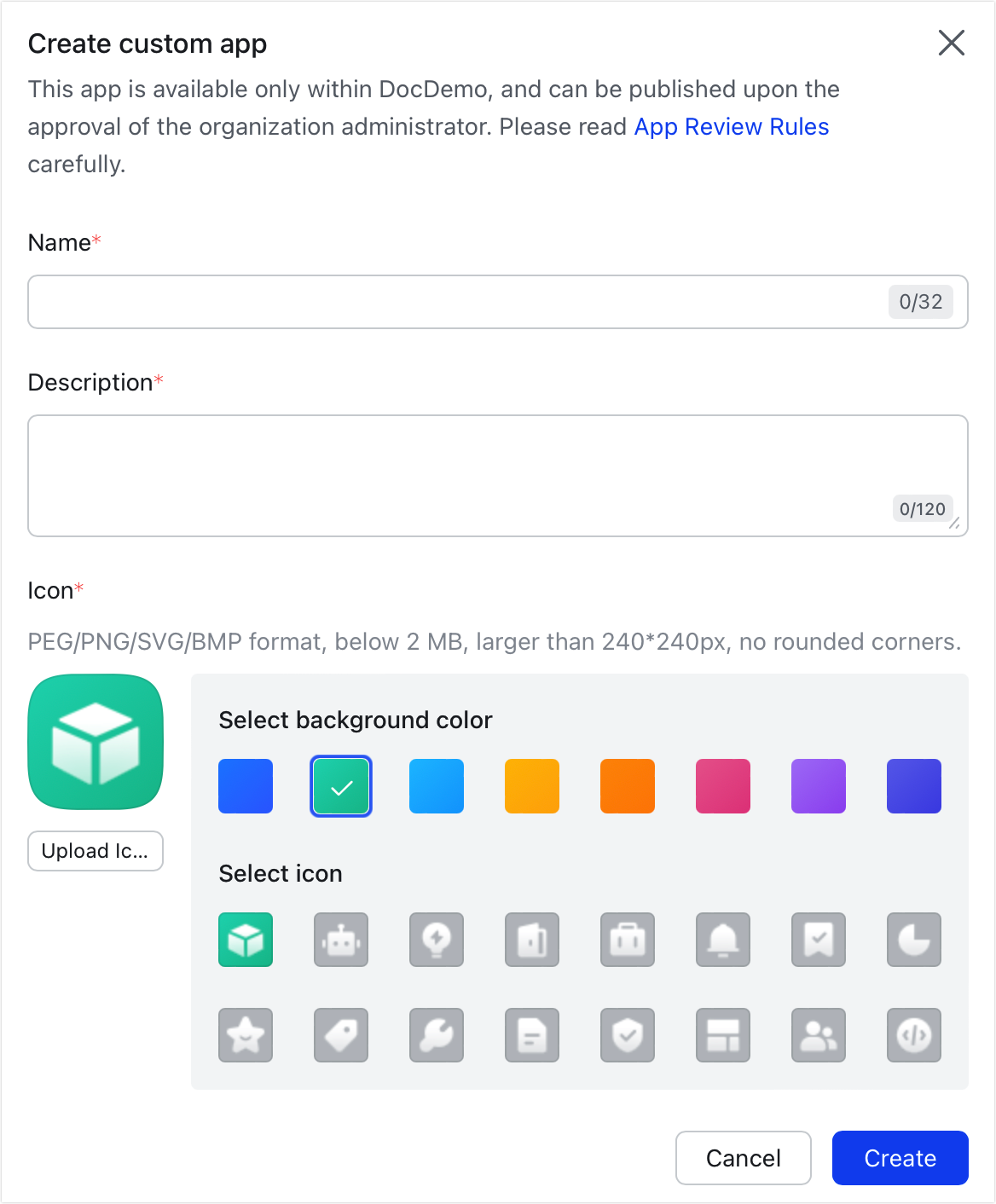
Task: Pick the shield with checkmark icon
Action: pyautogui.click(x=628, y=1035)
